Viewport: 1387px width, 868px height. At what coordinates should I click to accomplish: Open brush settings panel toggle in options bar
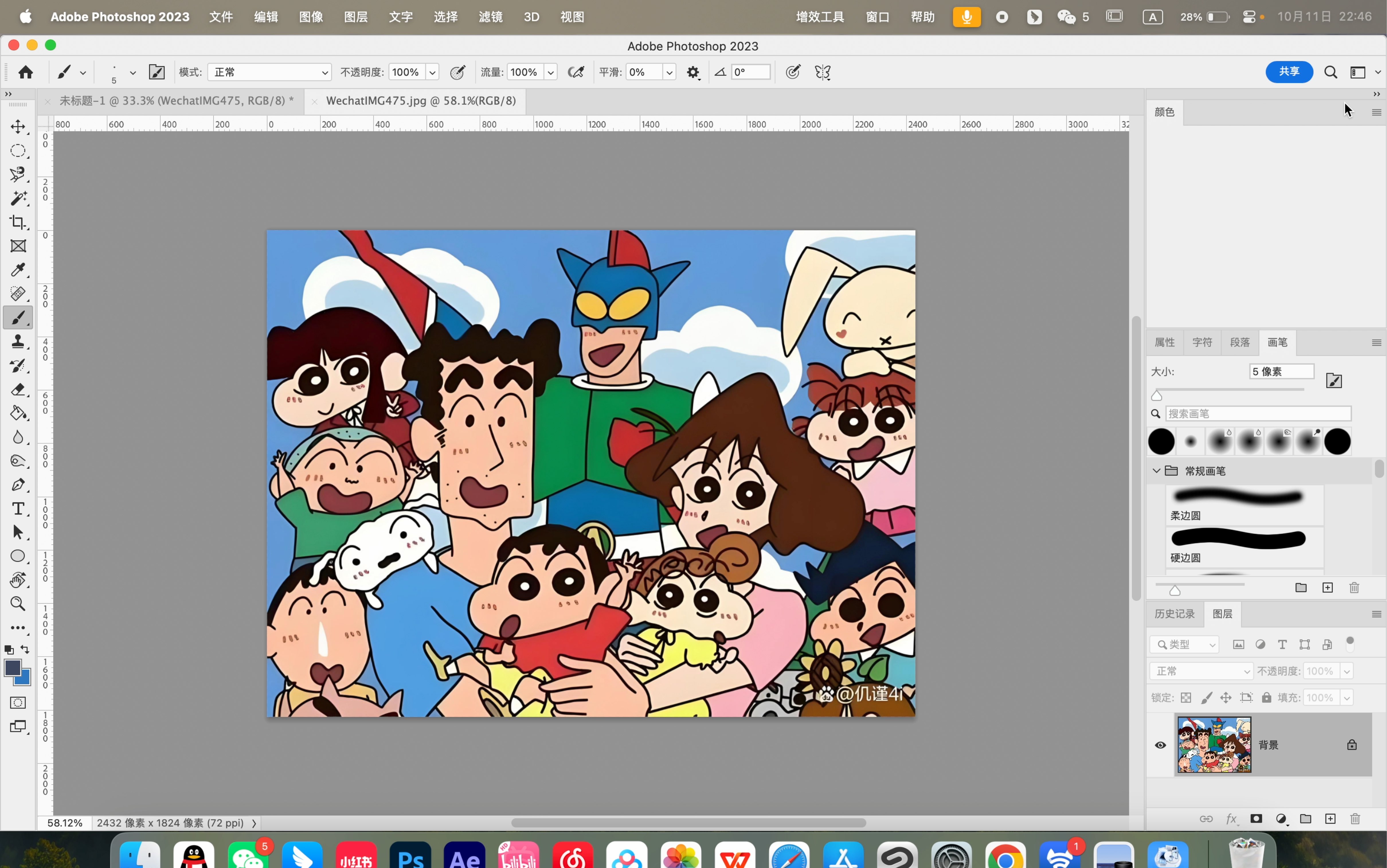coord(157,72)
